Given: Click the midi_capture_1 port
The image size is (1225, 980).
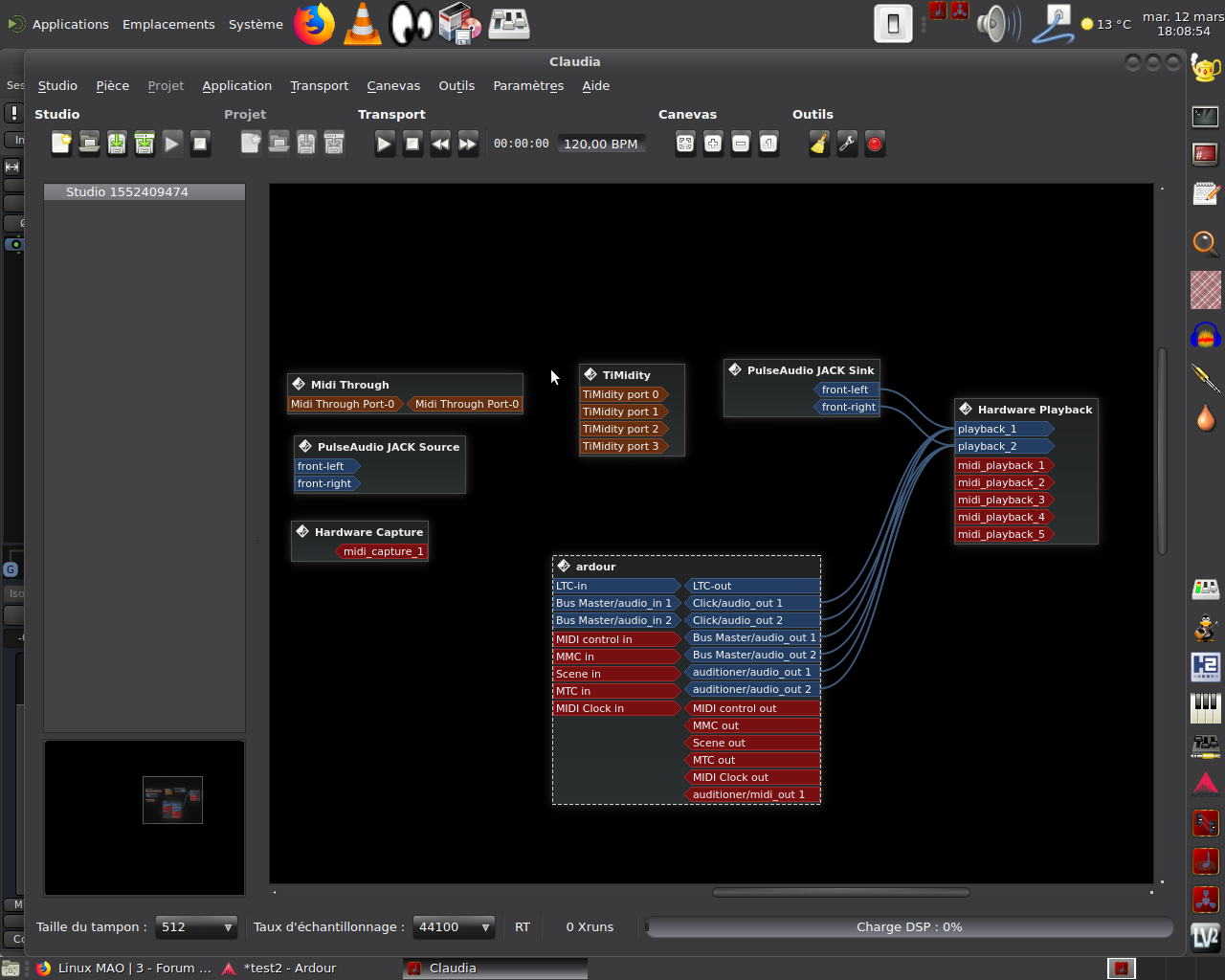Looking at the screenshot, I should (382, 551).
